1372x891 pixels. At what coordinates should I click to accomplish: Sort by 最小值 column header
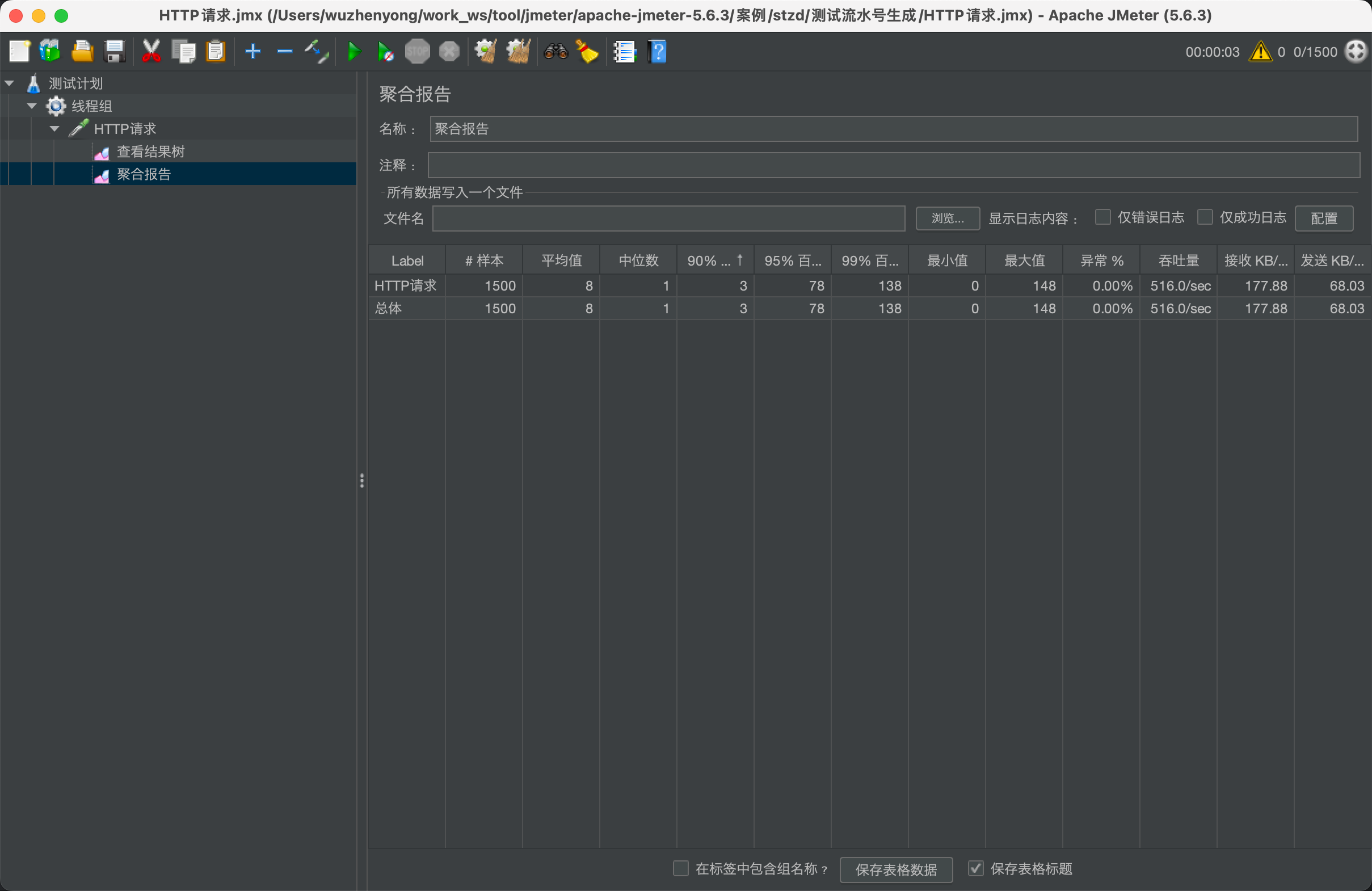[x=947, y=260]
